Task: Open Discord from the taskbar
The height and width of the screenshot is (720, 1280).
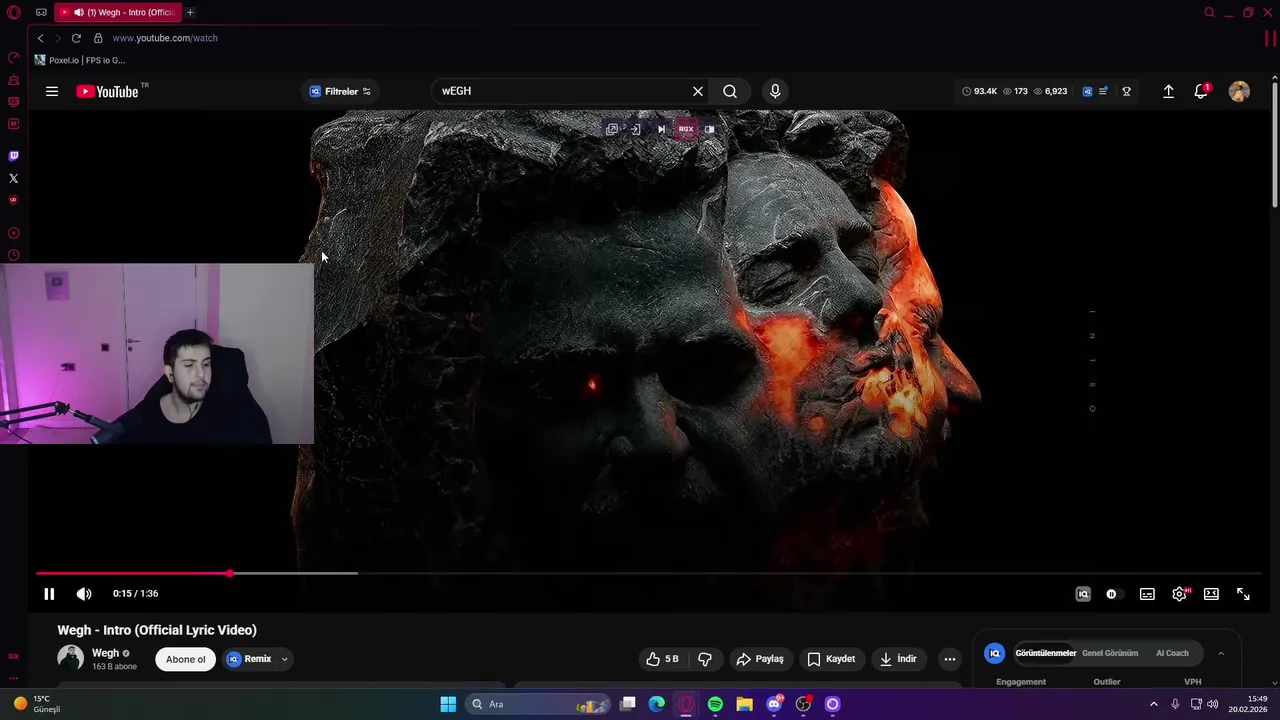Action: pyautogui.click(x=774, y=704)
